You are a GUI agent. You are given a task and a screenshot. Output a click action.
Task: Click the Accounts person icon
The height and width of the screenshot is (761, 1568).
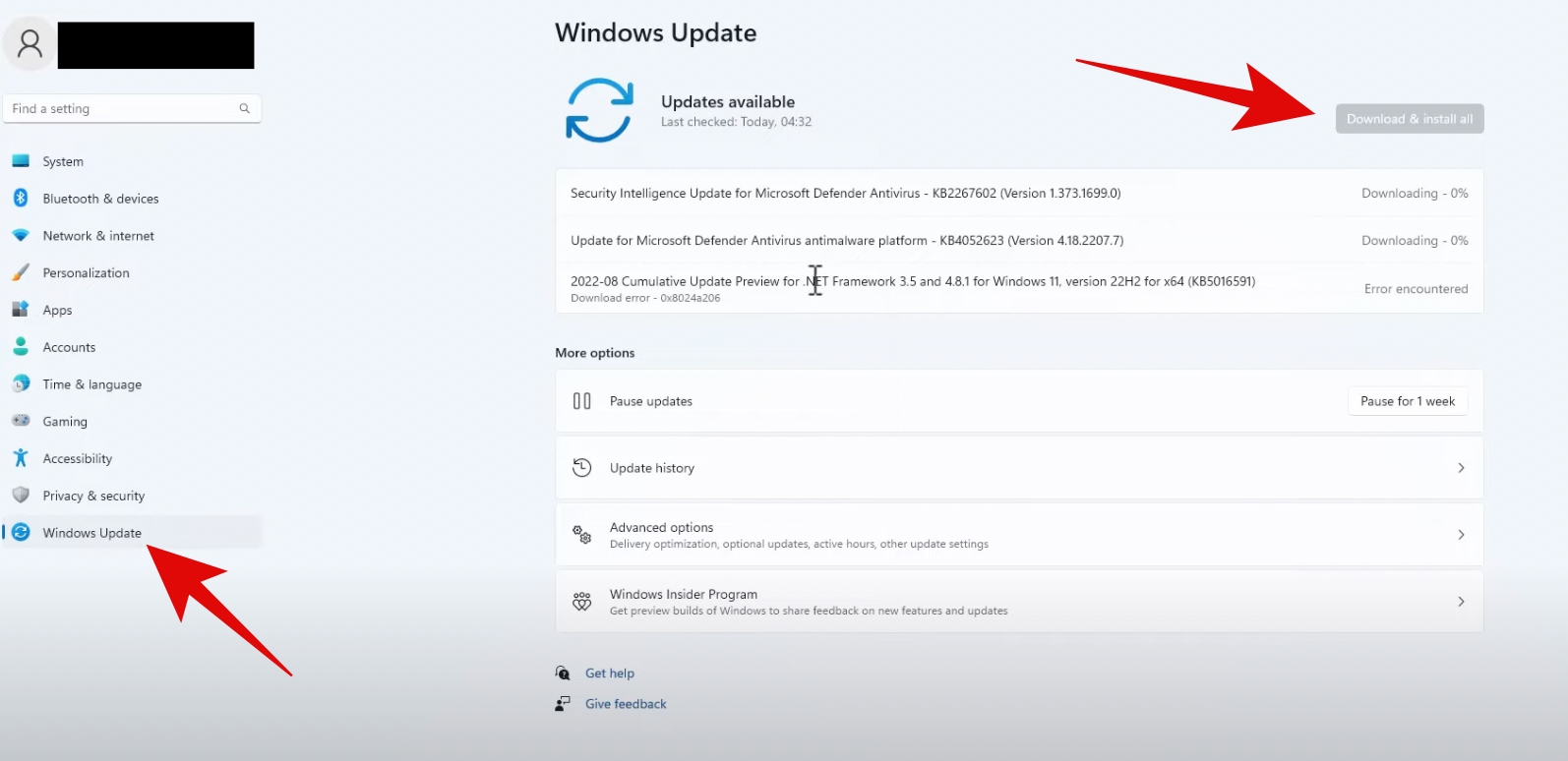coord(21,347)
